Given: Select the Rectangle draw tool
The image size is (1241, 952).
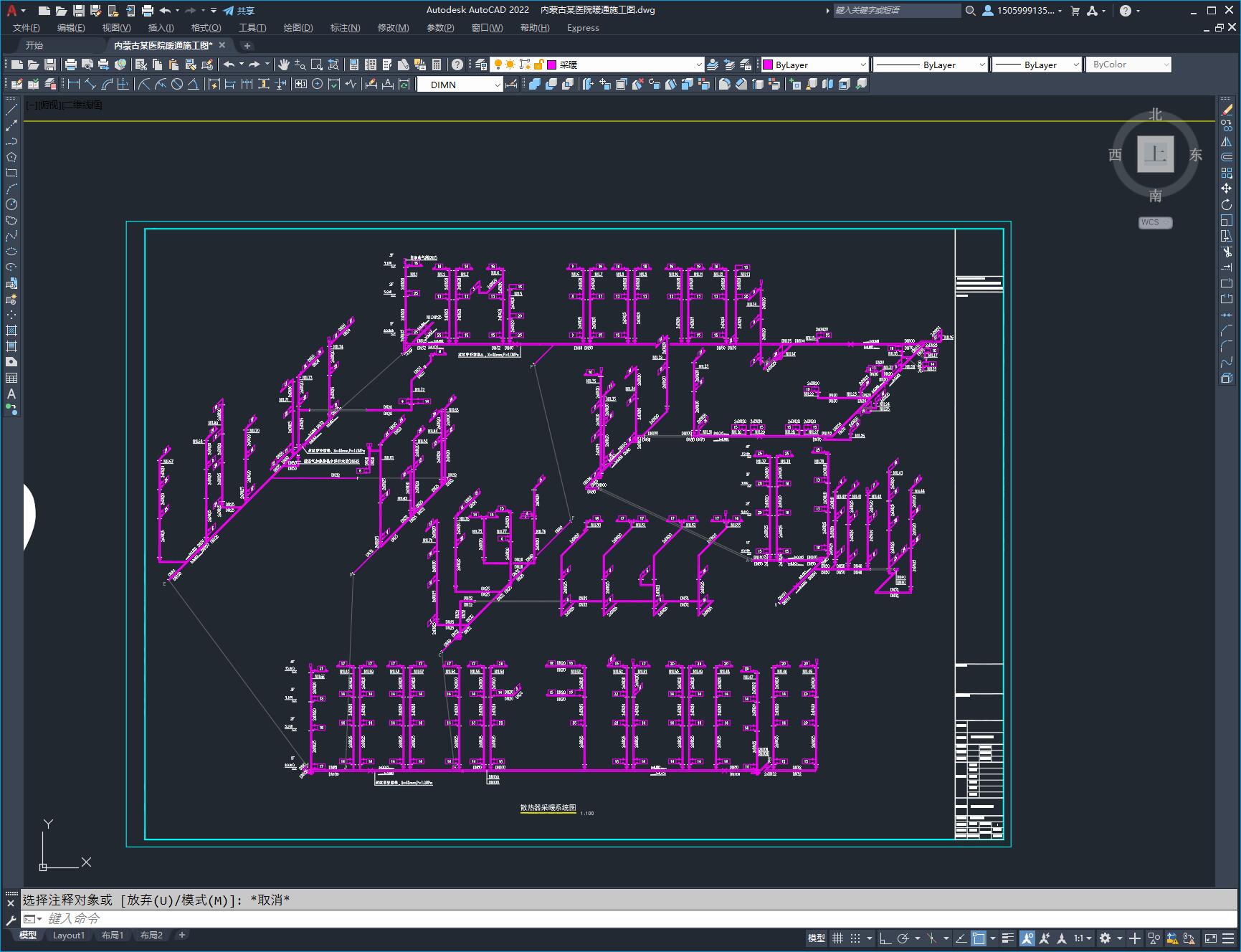Looking at the screenshot, I should 11,173.
